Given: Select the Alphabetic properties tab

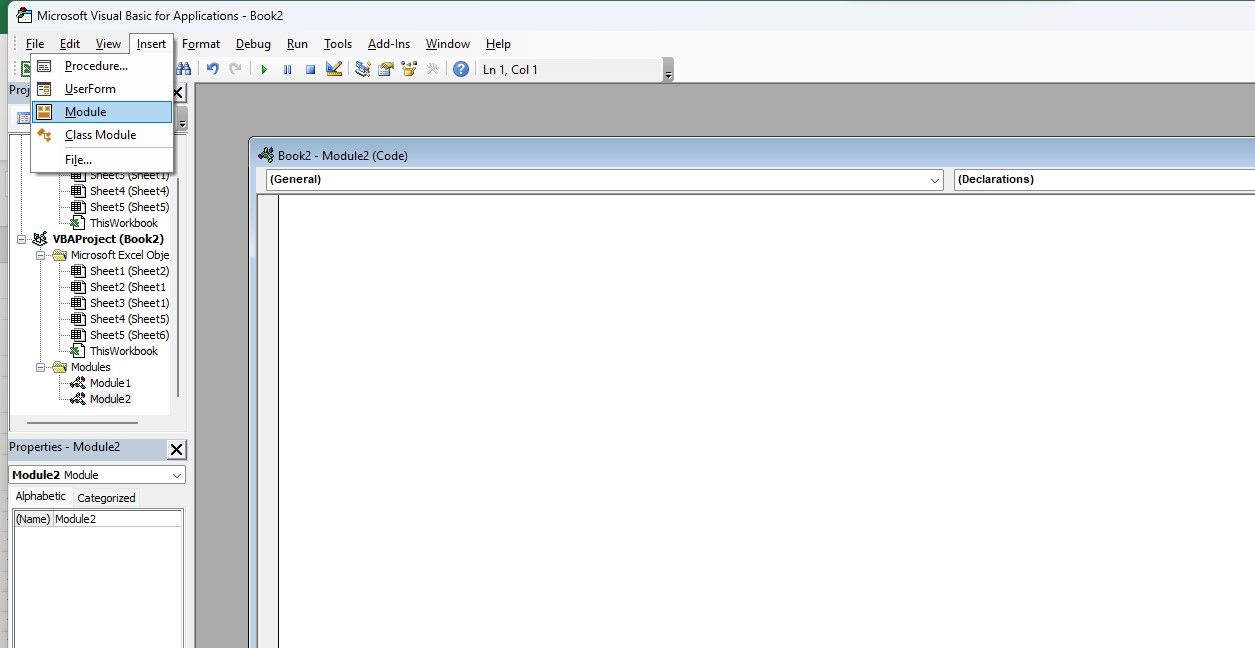Looking at the screenshot, I should coord(41,497).
